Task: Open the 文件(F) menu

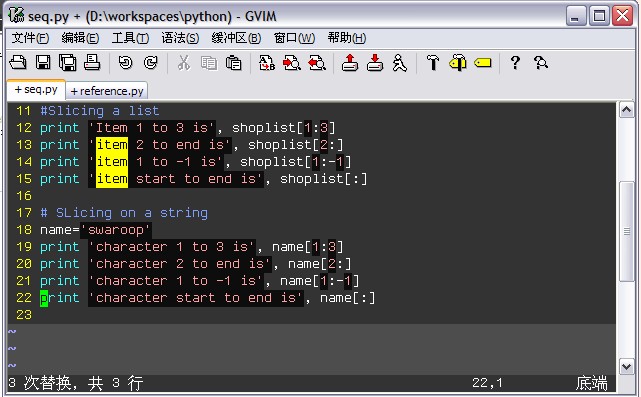Action: 30,38
